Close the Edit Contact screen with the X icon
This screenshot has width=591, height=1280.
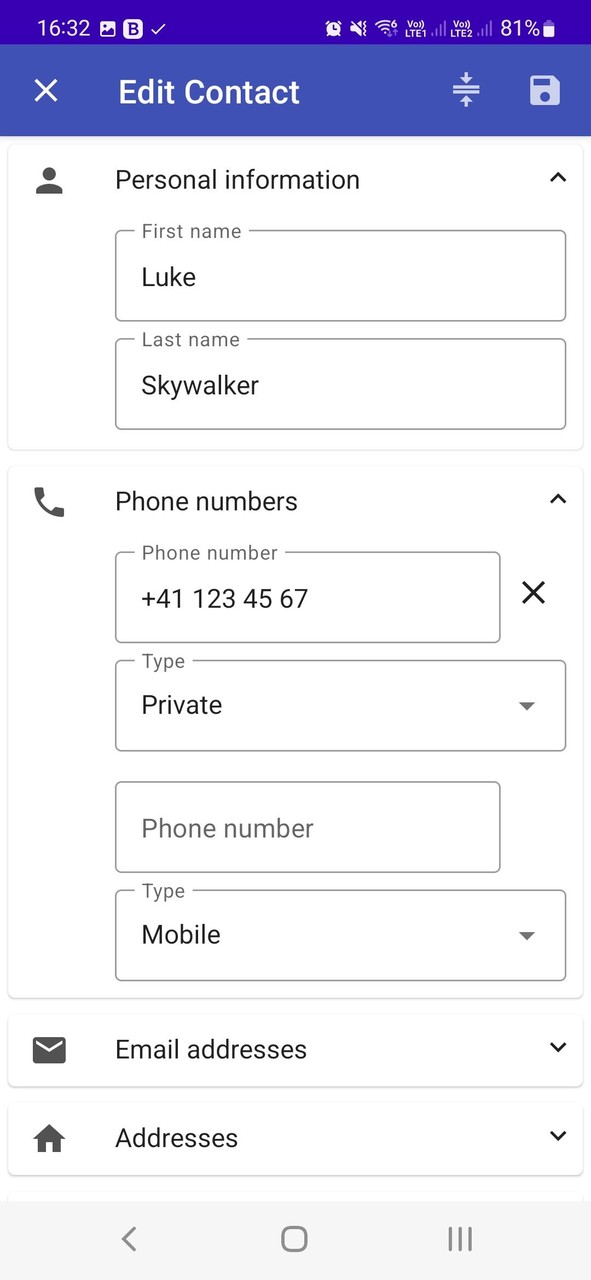click(45, 90)
